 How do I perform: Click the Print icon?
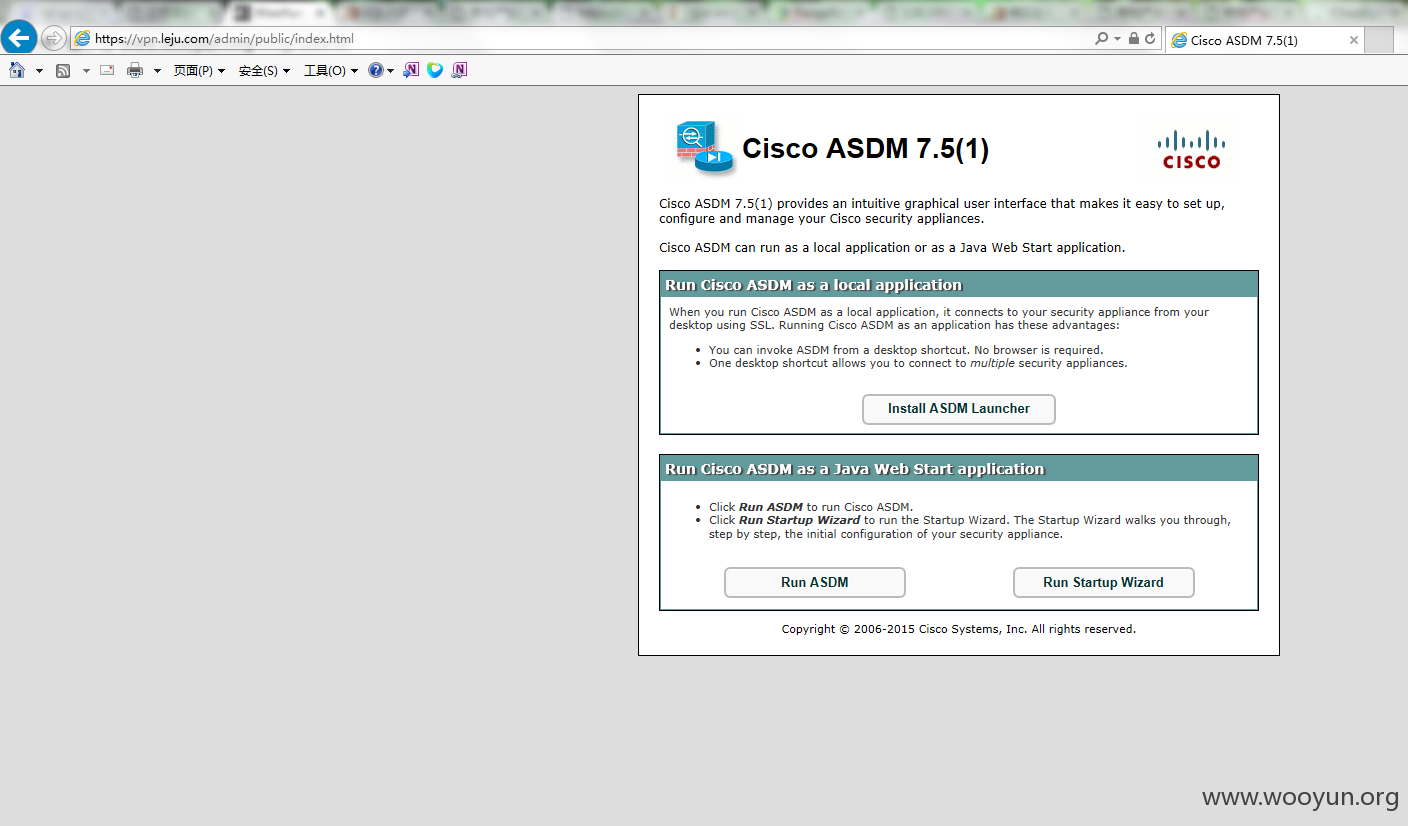[x=135, y=70]
